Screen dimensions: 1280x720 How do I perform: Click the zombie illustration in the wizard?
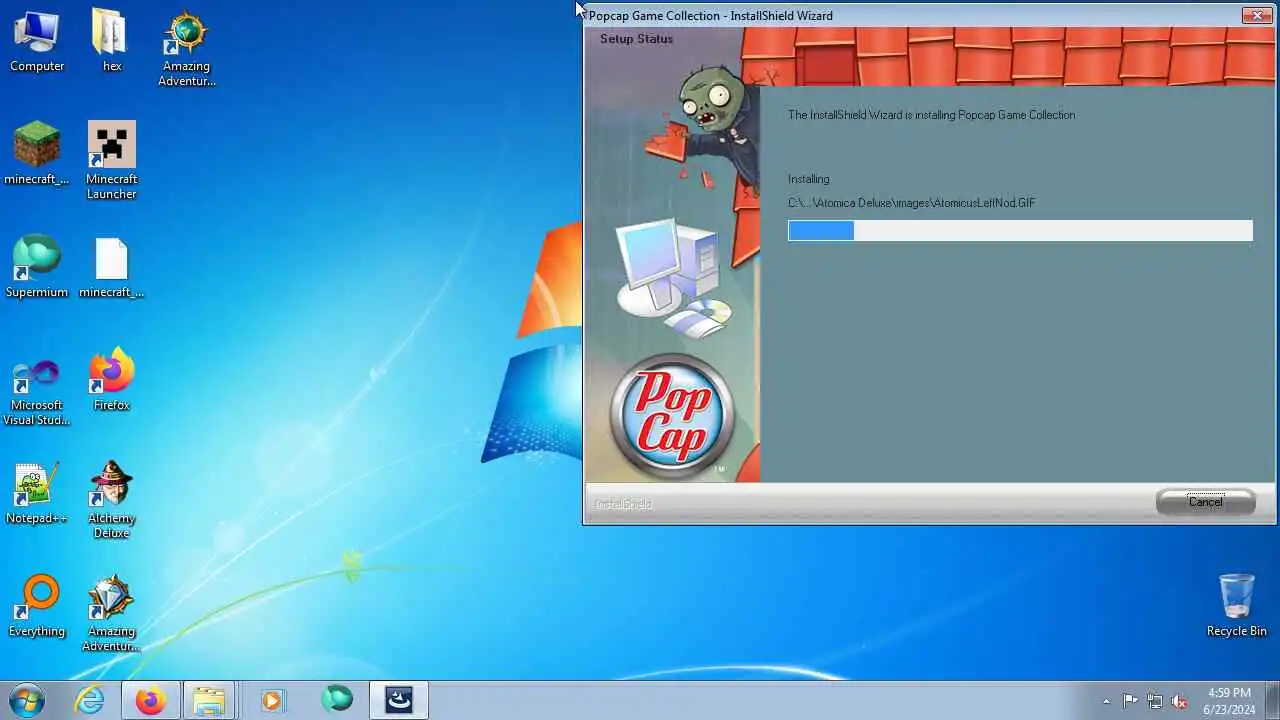point(709,127)
